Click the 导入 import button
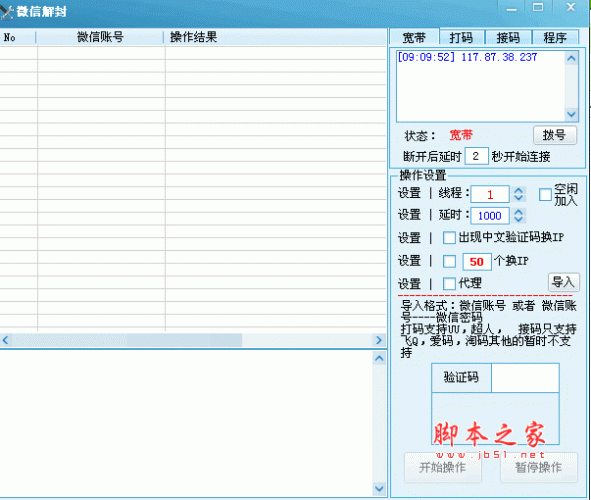Screen dimensions: 591x500 (563, 282)
